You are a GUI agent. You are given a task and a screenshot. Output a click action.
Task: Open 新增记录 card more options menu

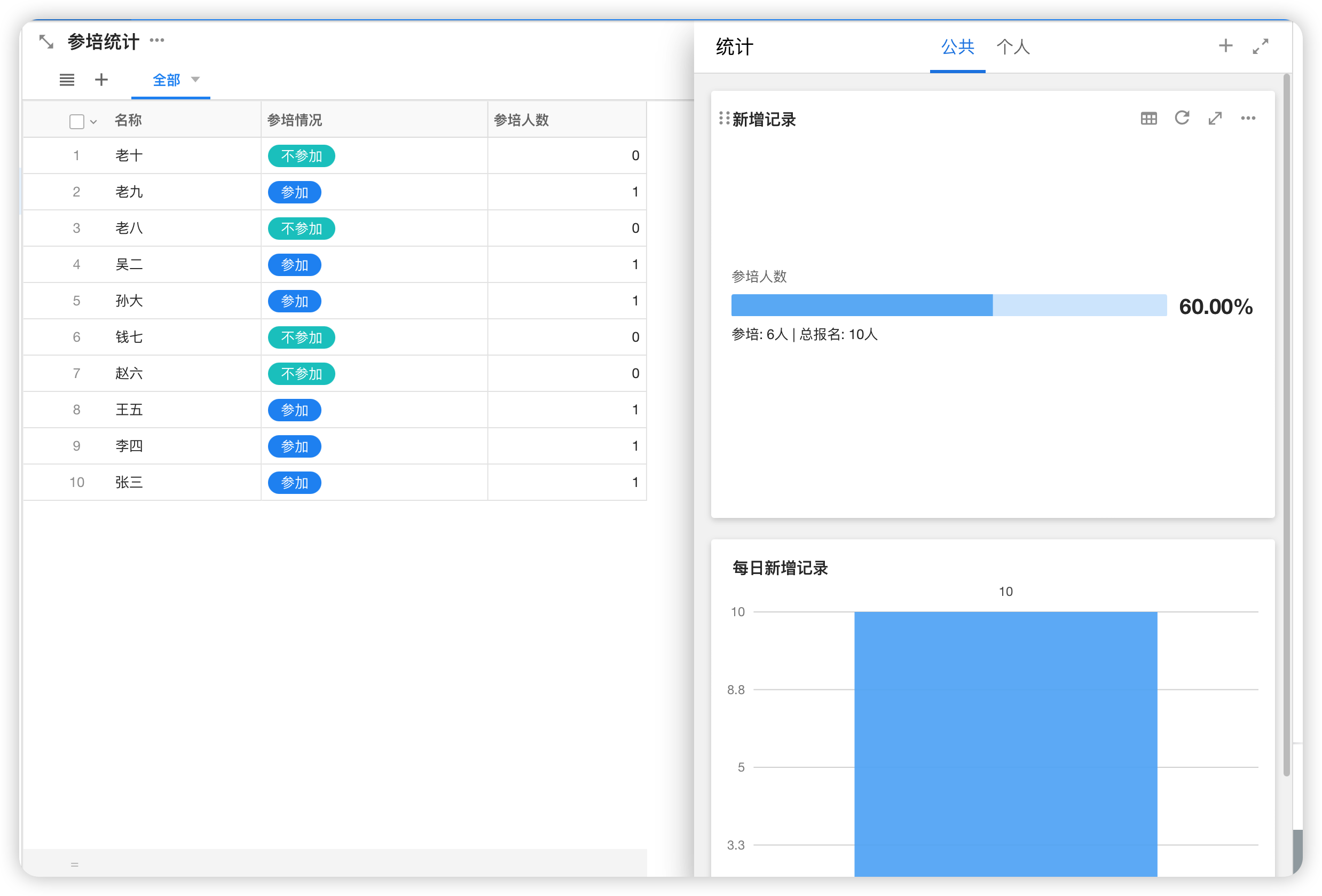pos(1247,119)
